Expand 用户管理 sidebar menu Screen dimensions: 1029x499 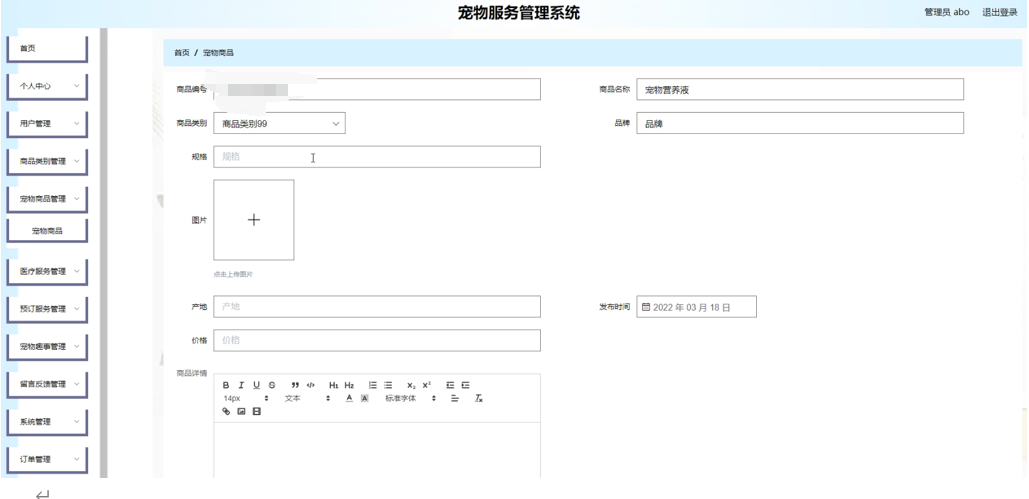click(x=47, y=124)
